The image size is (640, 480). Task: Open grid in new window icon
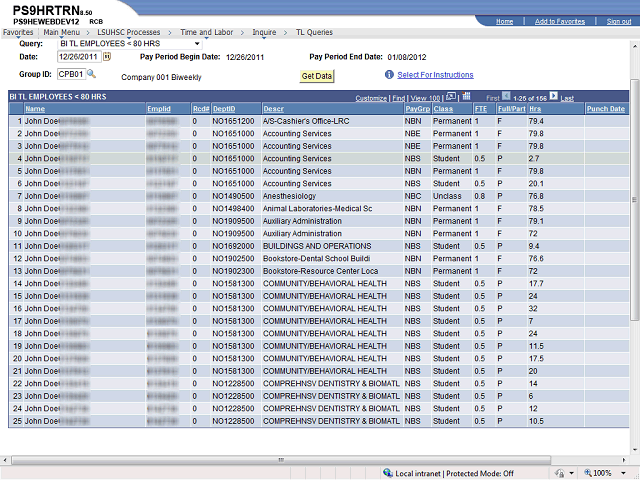pos(449,97)
